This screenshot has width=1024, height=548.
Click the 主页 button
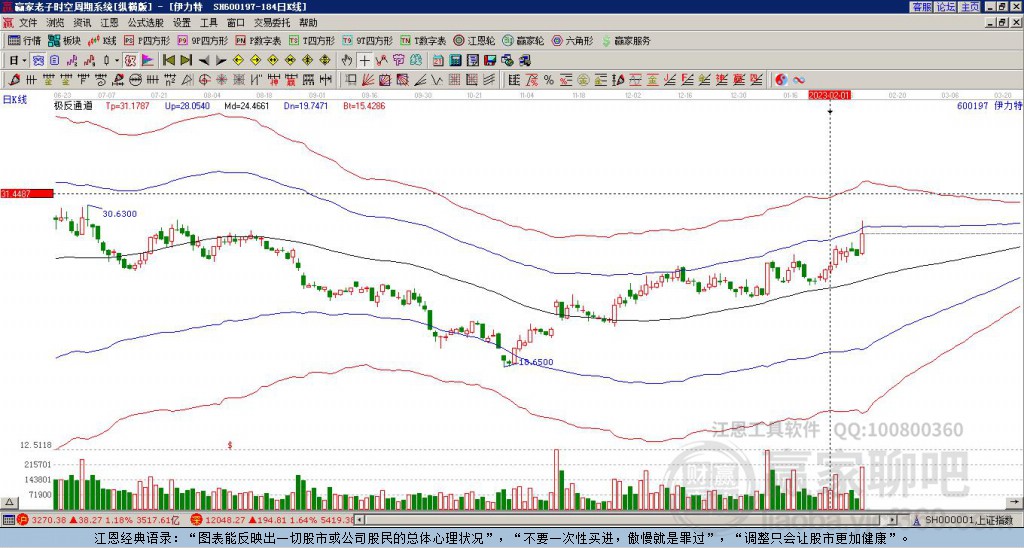[970, 7]
